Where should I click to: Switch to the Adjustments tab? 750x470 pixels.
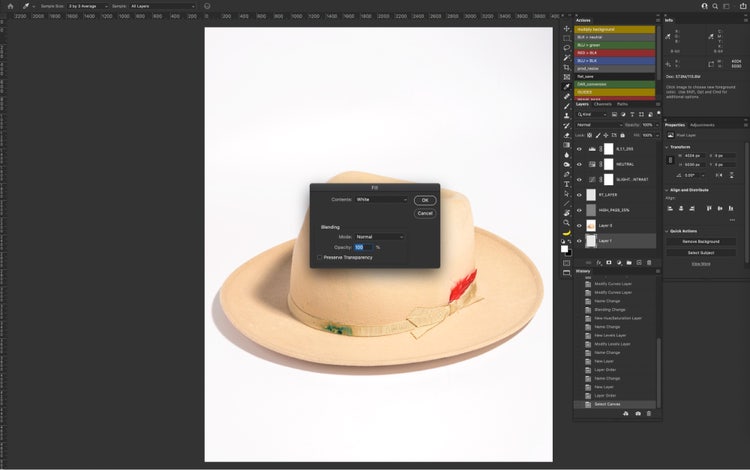tap(702, 125)
